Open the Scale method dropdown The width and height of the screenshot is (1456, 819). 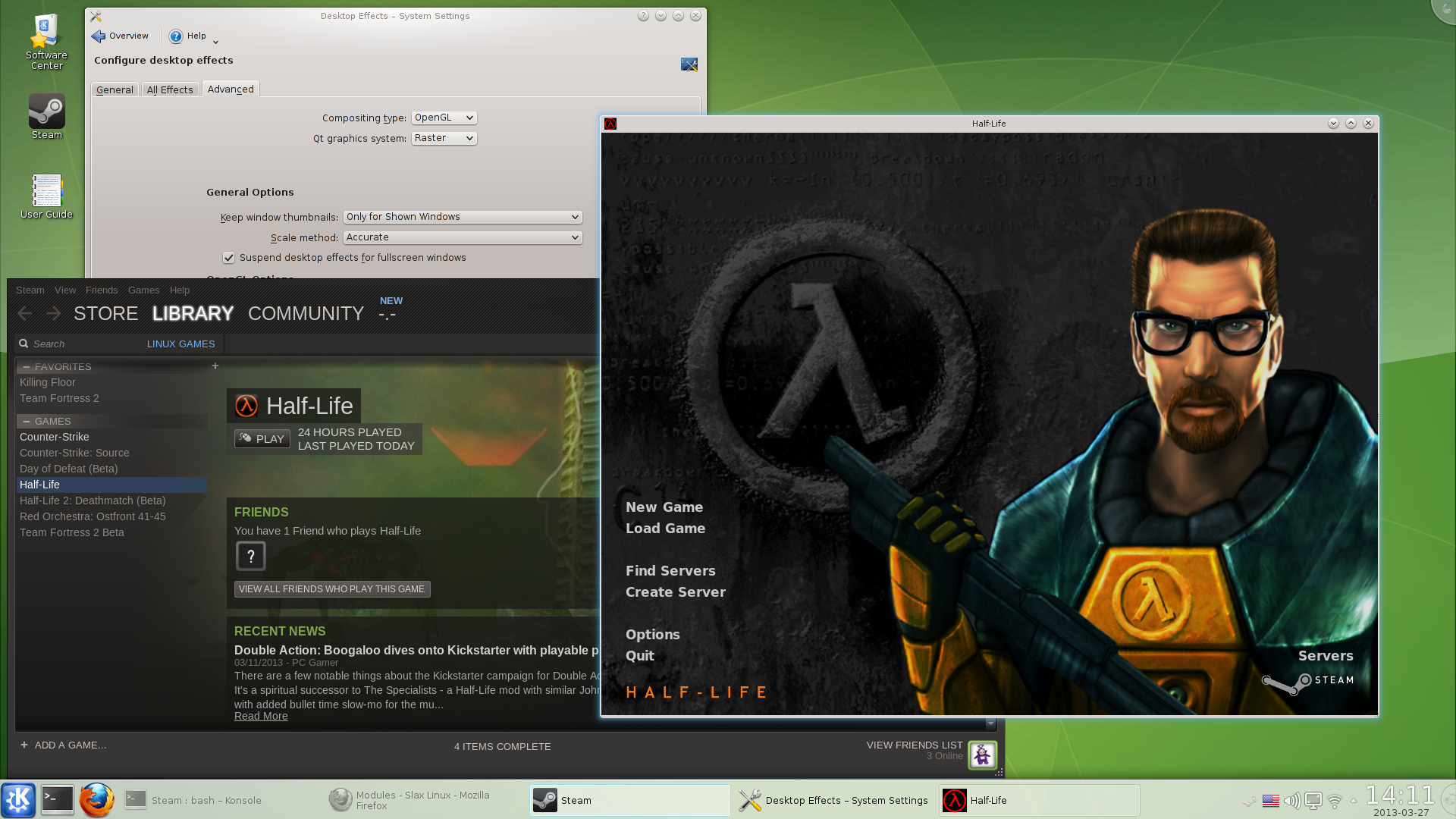463,237
